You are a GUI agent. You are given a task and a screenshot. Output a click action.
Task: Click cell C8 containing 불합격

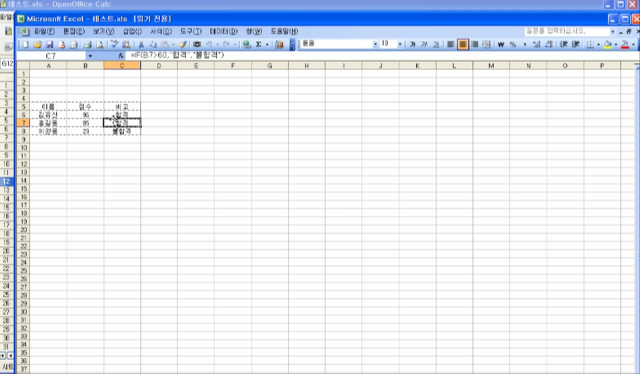(122, 131)
